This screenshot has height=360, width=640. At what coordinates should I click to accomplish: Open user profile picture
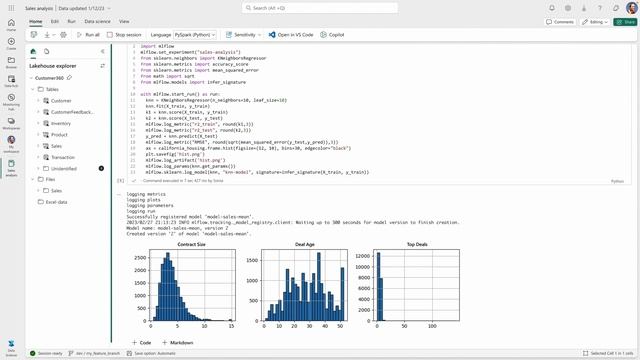coord(631,8)
